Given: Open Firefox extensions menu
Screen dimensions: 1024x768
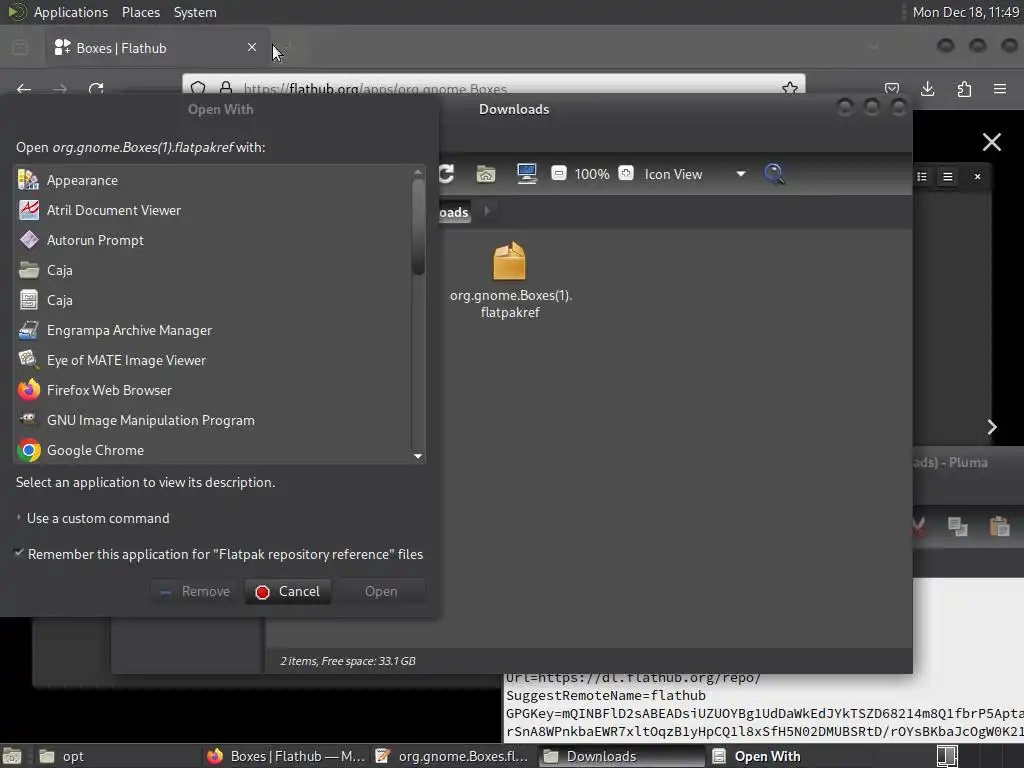Looking at the screenshot, I should [964, 89].
